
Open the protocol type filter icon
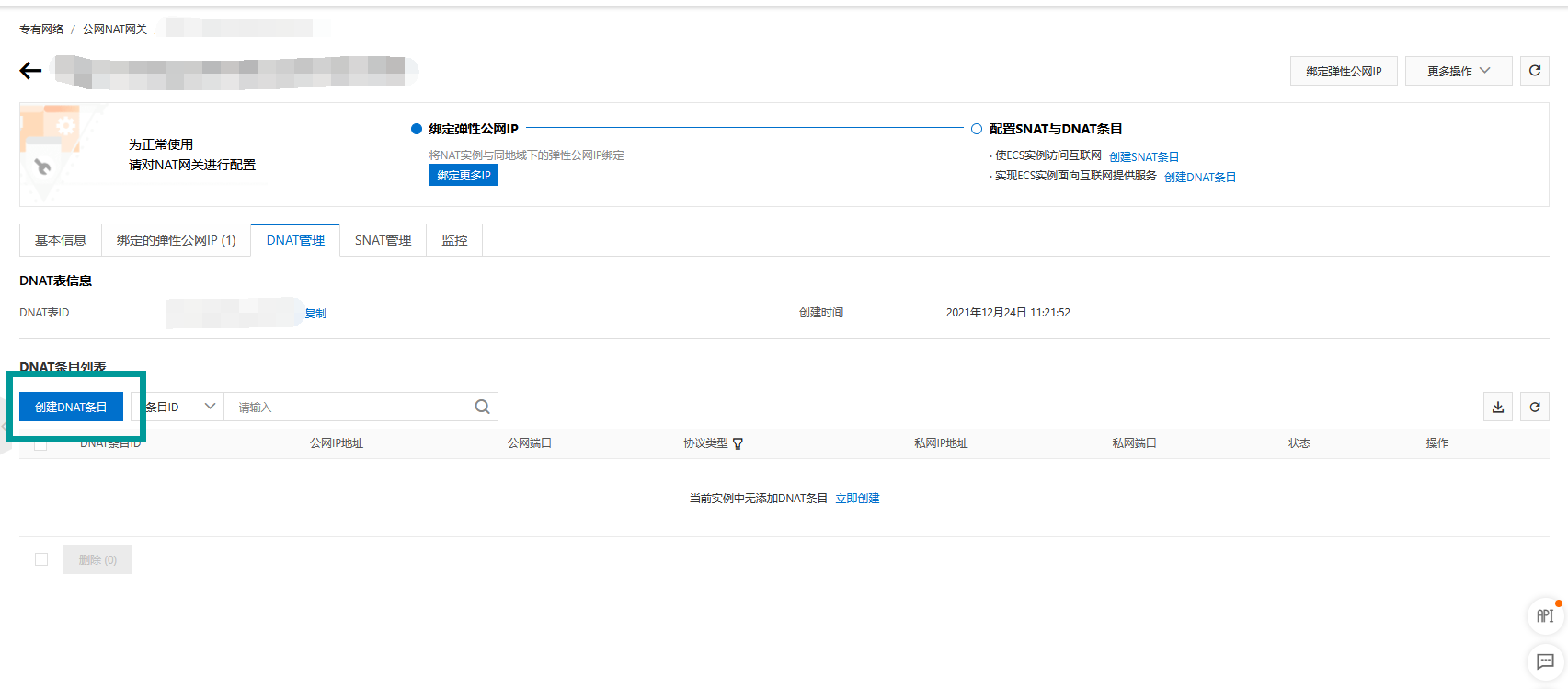click(x=738, y=443)
